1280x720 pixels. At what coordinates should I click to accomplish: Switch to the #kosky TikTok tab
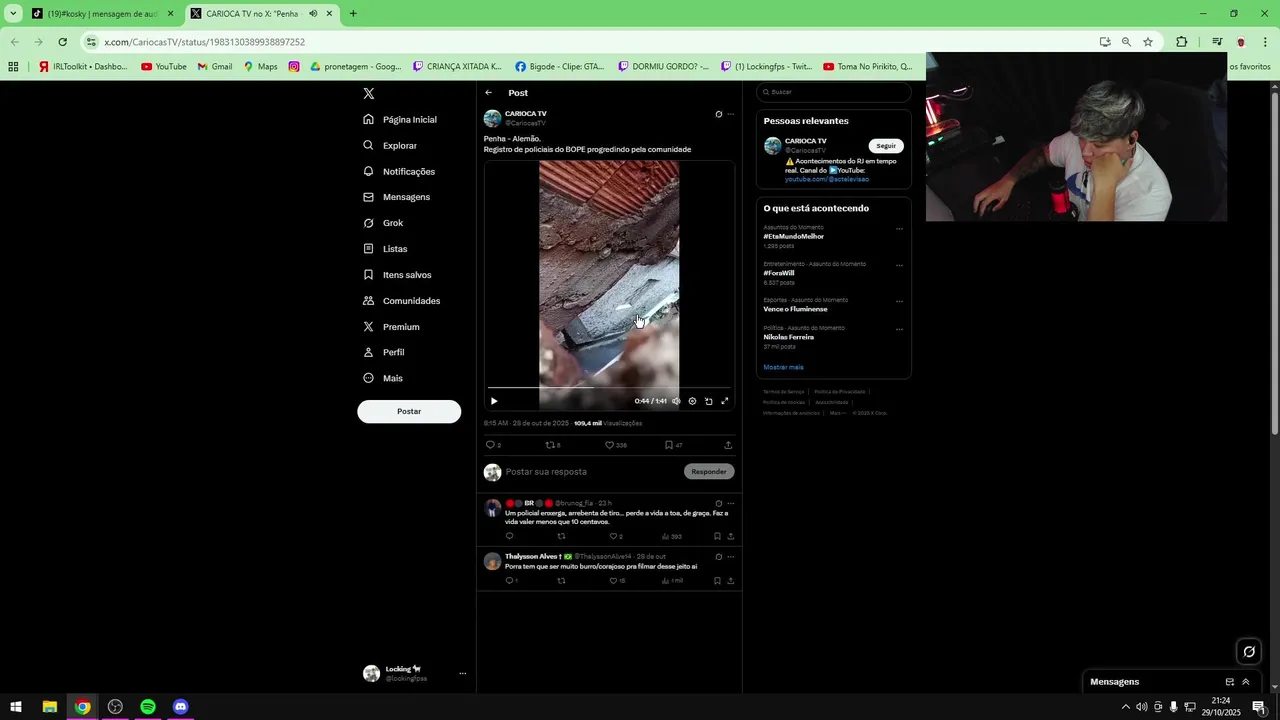click(103, 14)
